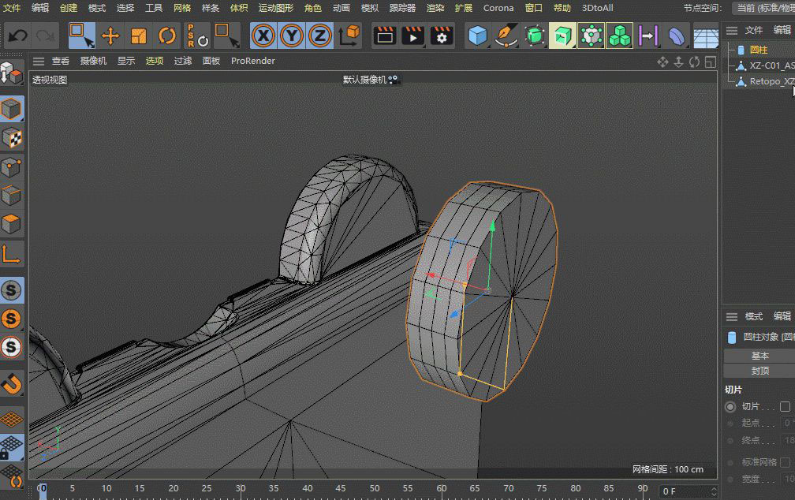
Task: Open viewport ProRender menu
Action: click(x=253, y=61)
